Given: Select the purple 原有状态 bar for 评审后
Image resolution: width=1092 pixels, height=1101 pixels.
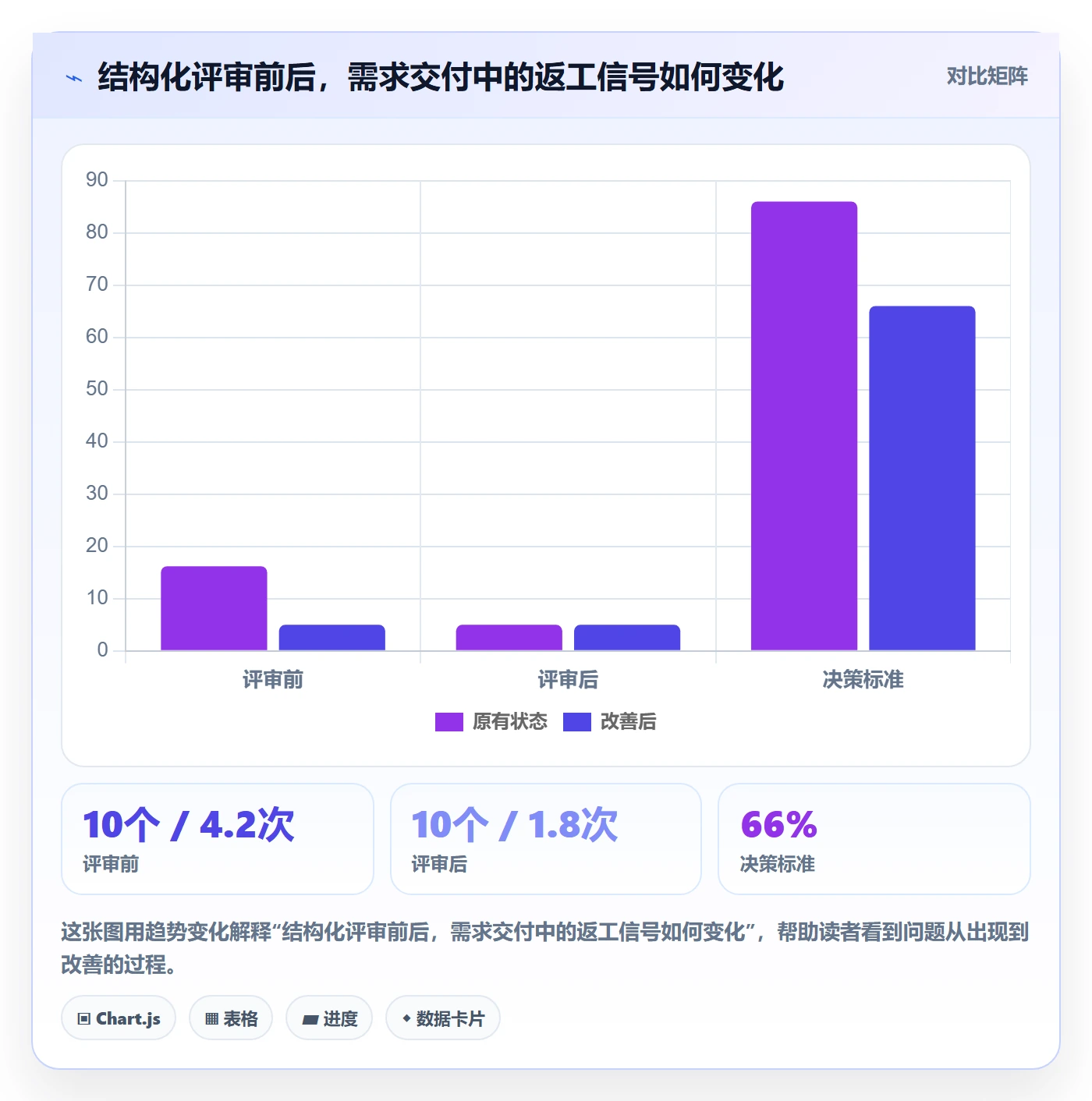Looking at the screenshot, I should point(509,637).
